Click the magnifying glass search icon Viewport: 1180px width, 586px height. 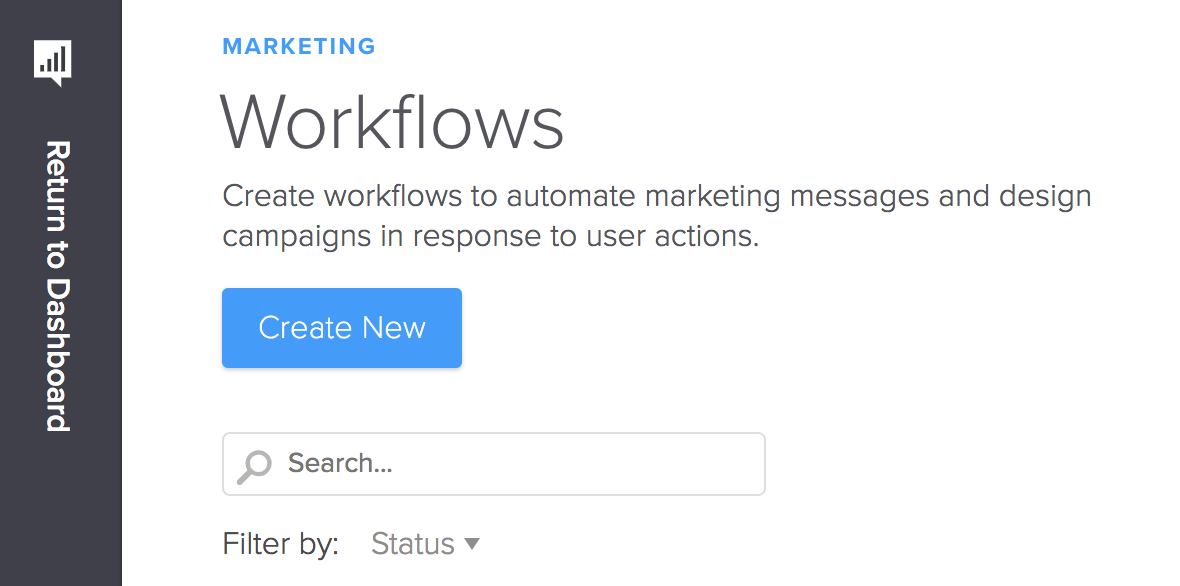254,465
